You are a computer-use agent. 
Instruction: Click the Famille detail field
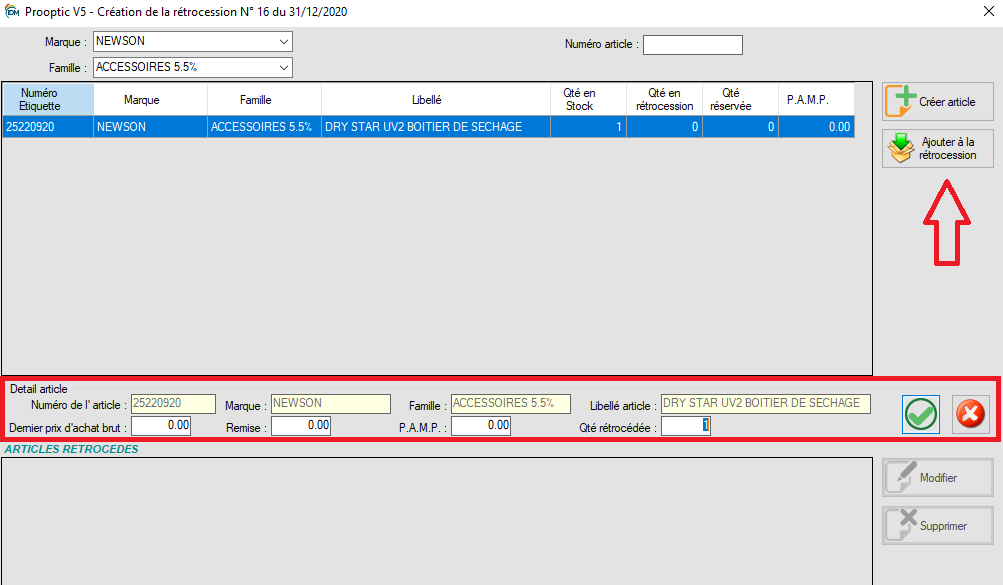pyautogui.click(x=511, y=403)
